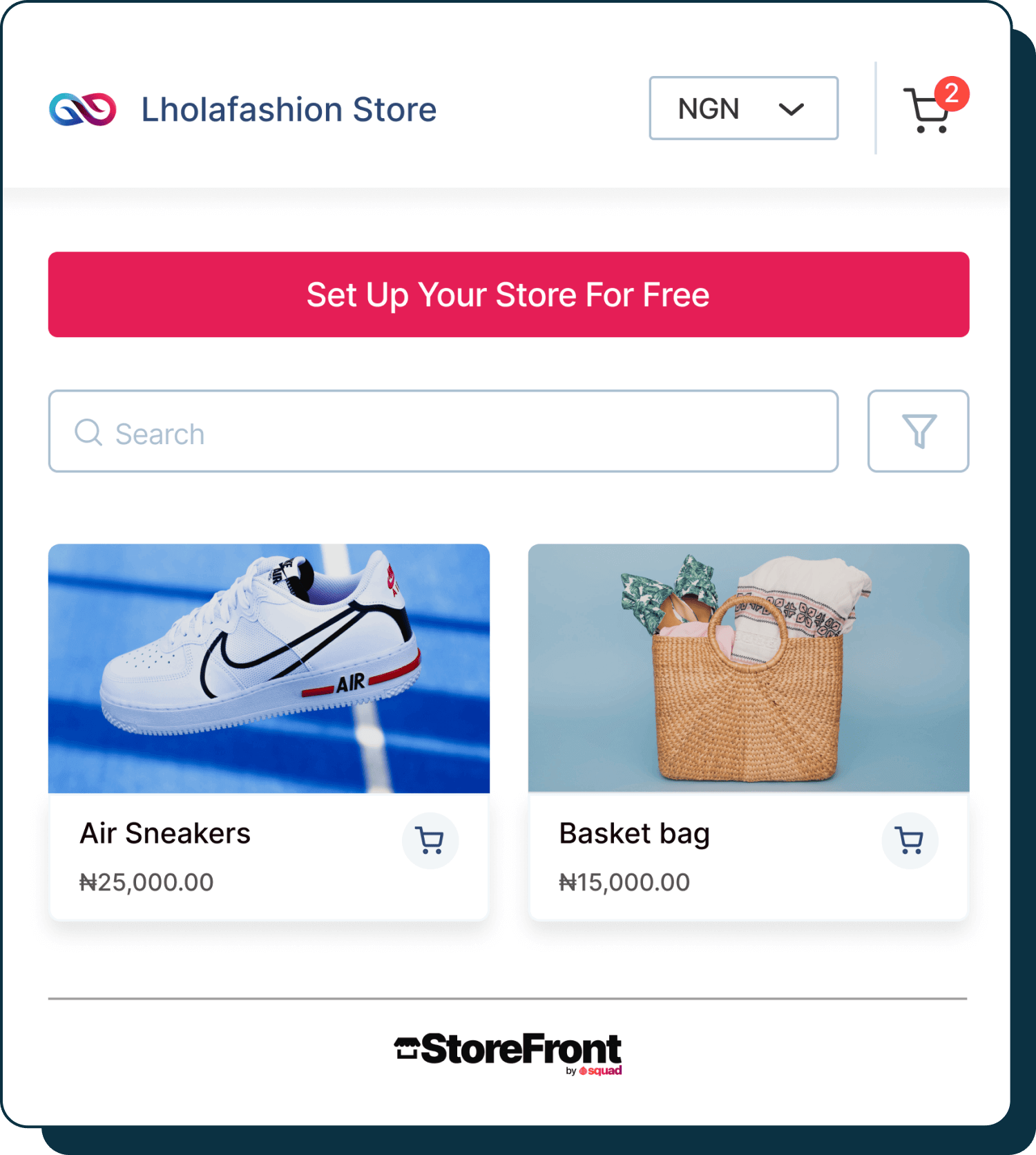The height and width of the screenshot is (1155, 1036).
Task: Click the red cart badge showing 2
Action: [x=952, y=93]
